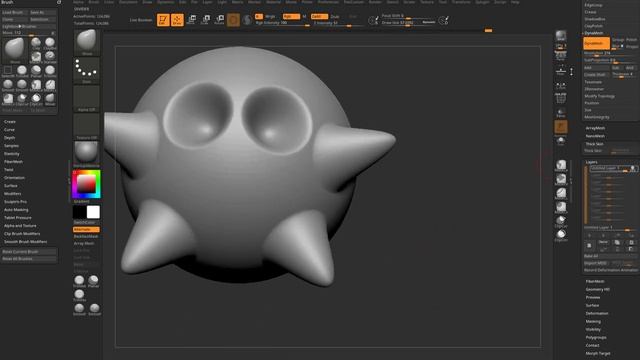640x360 pixels.
Task: Click inside the color picker square
Action: coord(87,184)
